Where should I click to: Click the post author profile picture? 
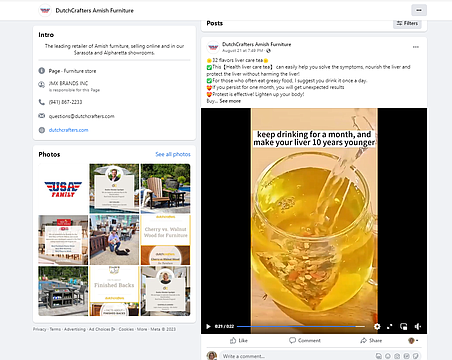[213, 47]
